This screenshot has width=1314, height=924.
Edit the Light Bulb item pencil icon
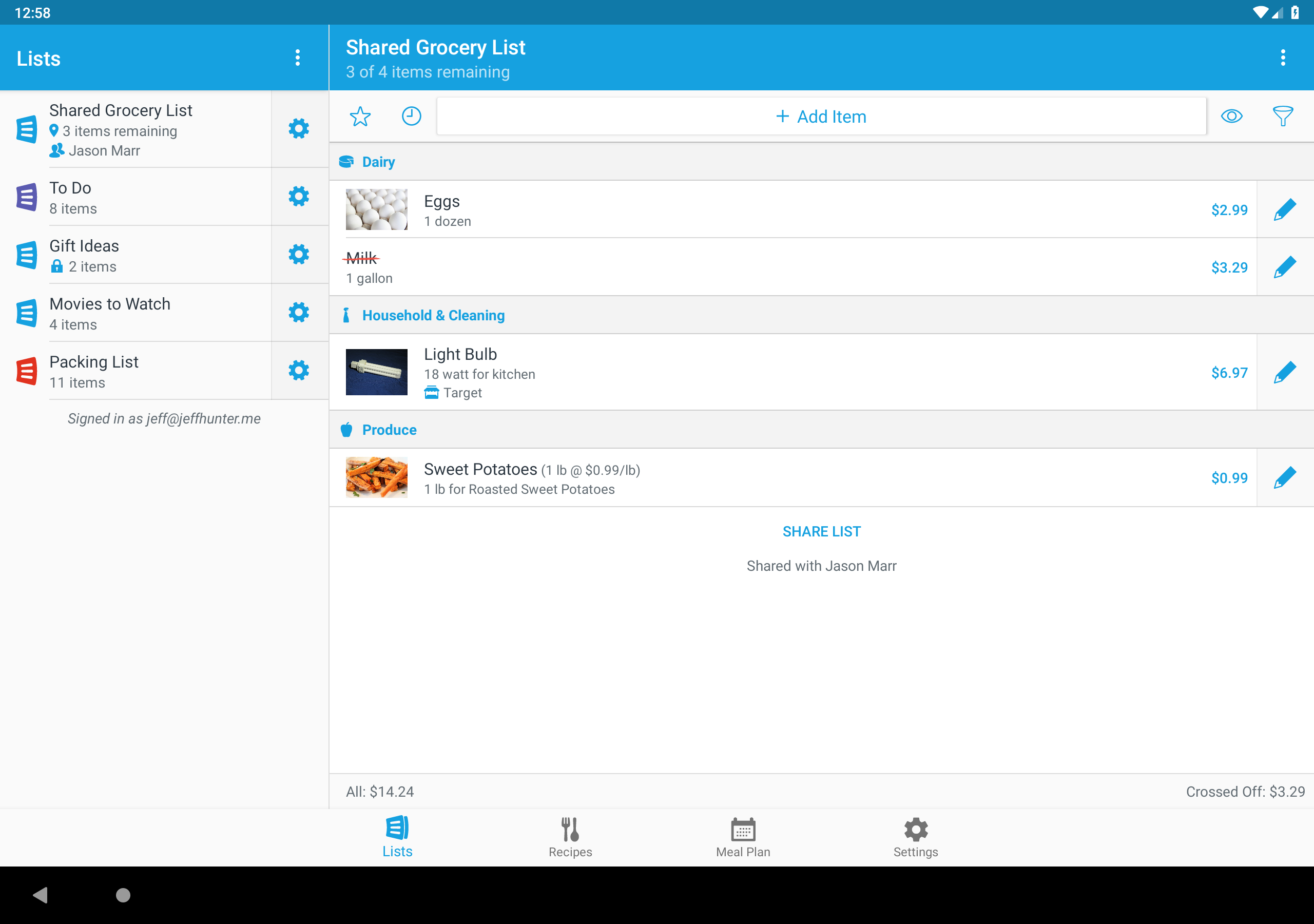point(1285,372)
